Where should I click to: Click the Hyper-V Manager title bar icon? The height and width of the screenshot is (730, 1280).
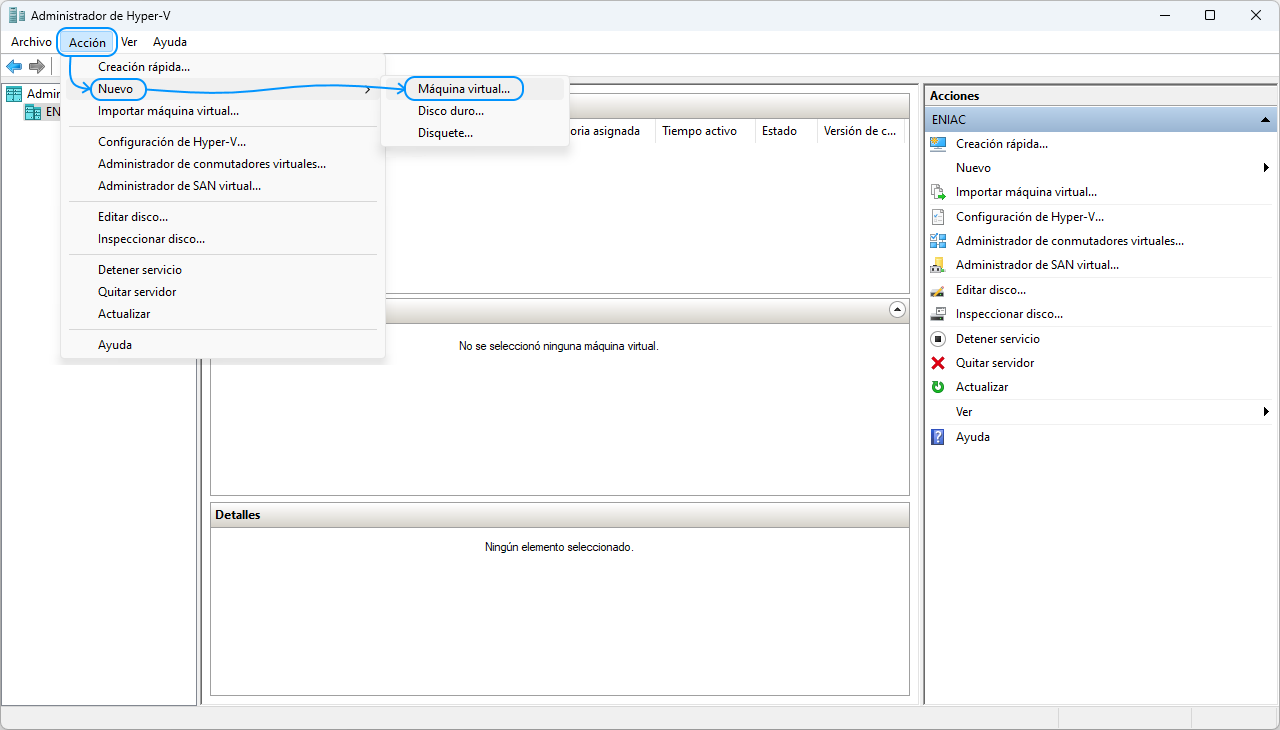coord(16,15)
